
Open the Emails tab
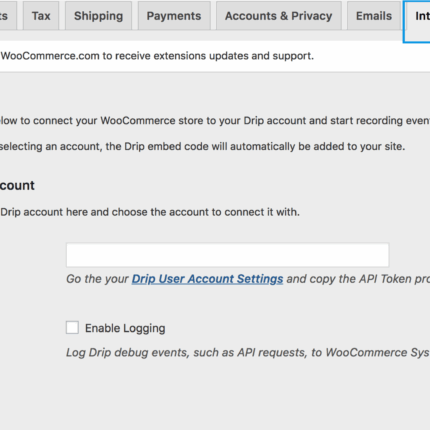click(x=374, y=16)
